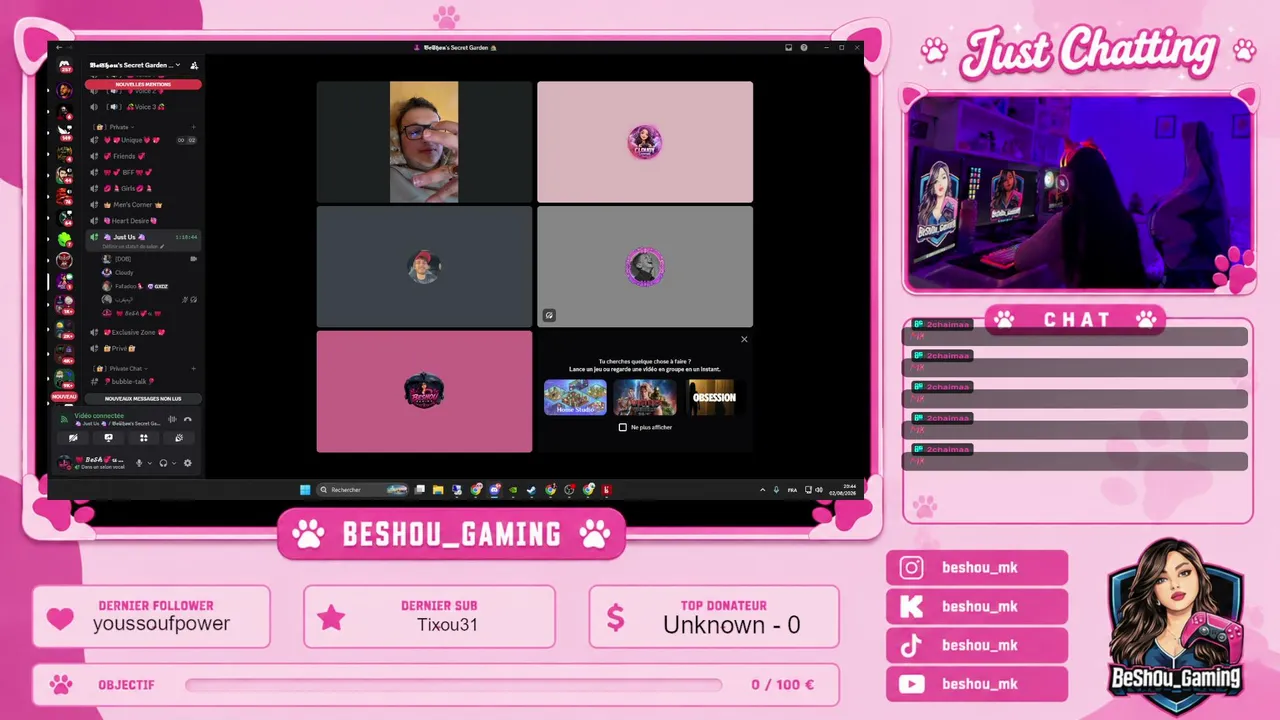Add a channel to the Private category

[x=193, y=127]
